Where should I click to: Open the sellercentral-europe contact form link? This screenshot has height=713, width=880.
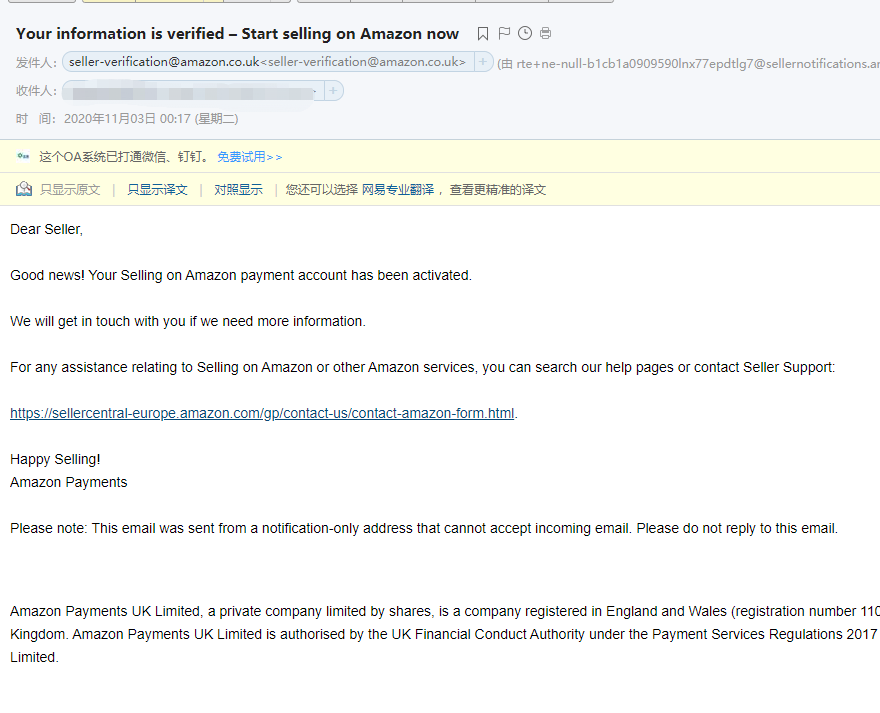[x=262, y=413]
